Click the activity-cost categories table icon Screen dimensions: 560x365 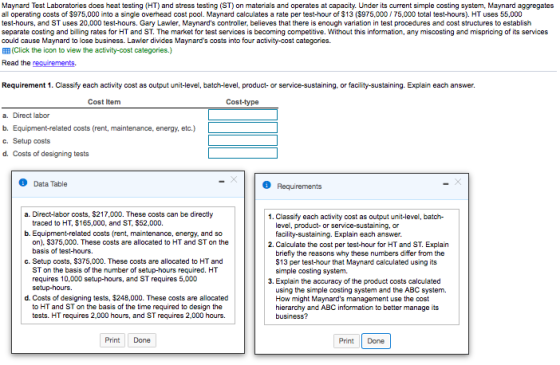click(6, 51)
